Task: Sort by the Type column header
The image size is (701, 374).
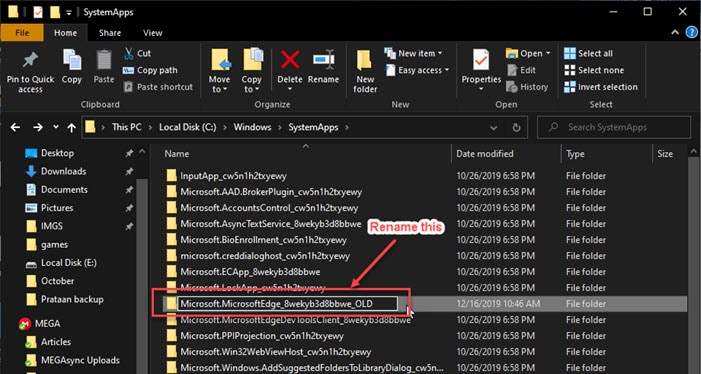Action: tap(575, 154)
